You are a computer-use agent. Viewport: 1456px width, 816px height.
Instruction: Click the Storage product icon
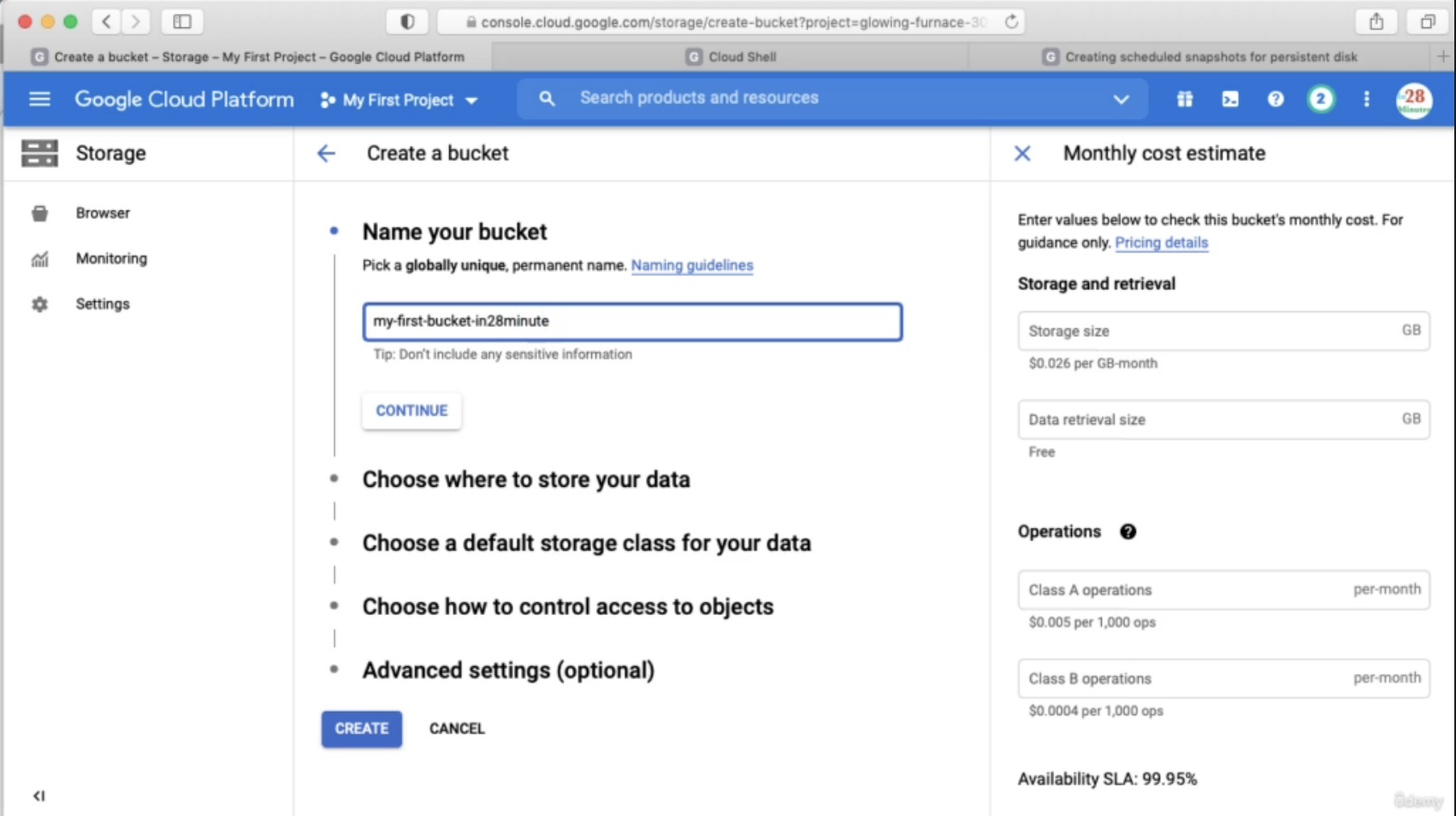point(39,153)
